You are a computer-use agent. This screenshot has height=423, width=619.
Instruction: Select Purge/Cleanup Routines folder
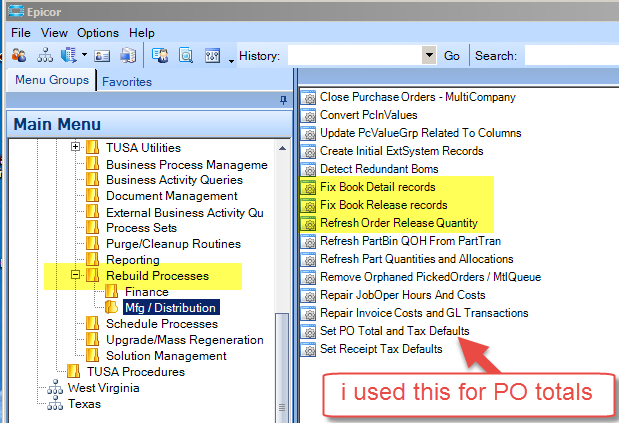[x=173, y=244]
